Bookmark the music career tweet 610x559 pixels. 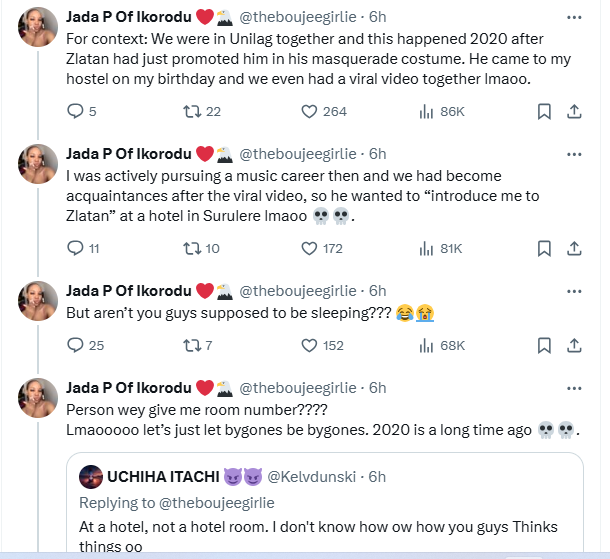545,248
